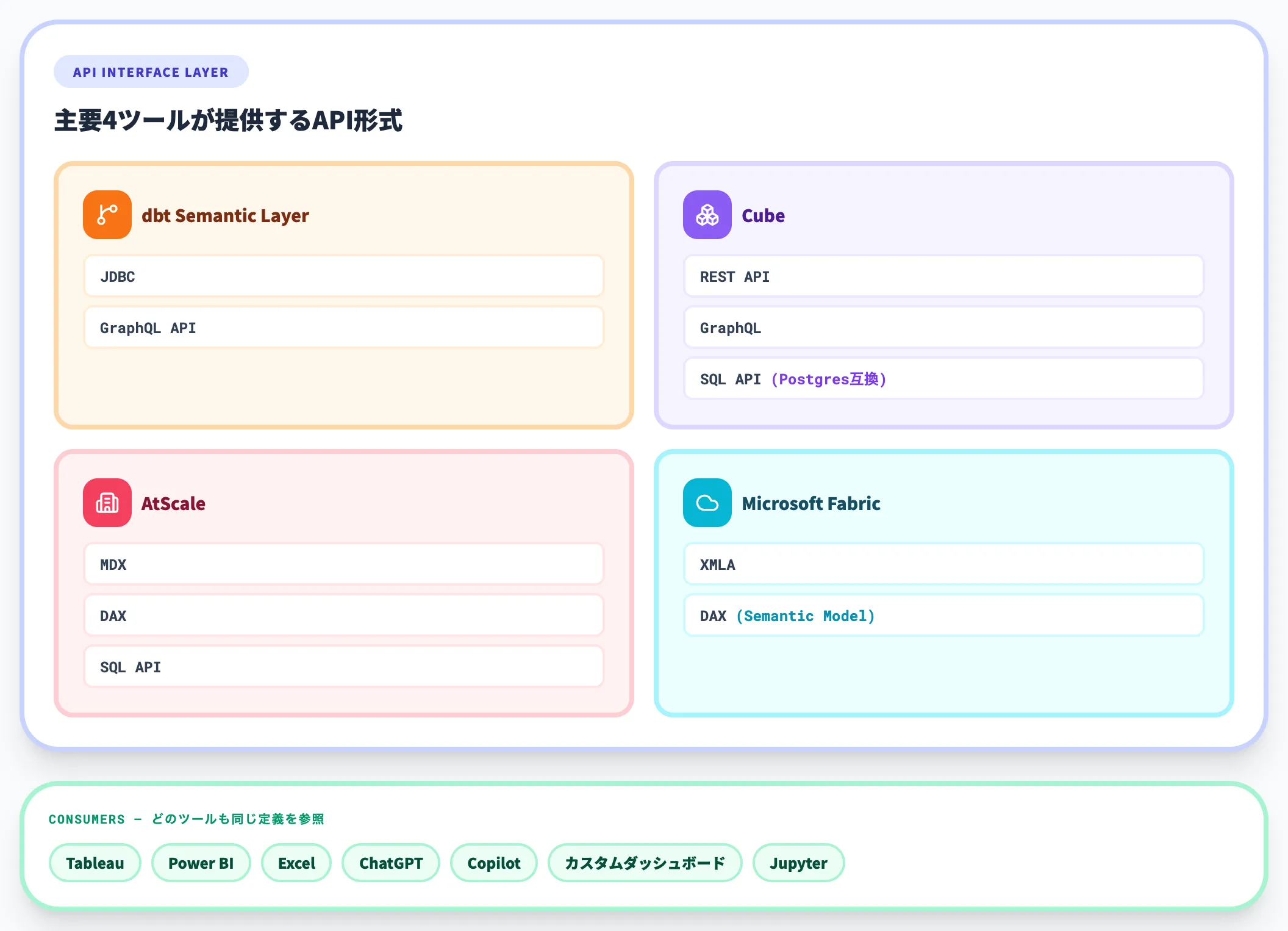Click the Jupyter consumer chip
Image resolution: width=1288 pixels, height=931 pixels.
point(798,863)
